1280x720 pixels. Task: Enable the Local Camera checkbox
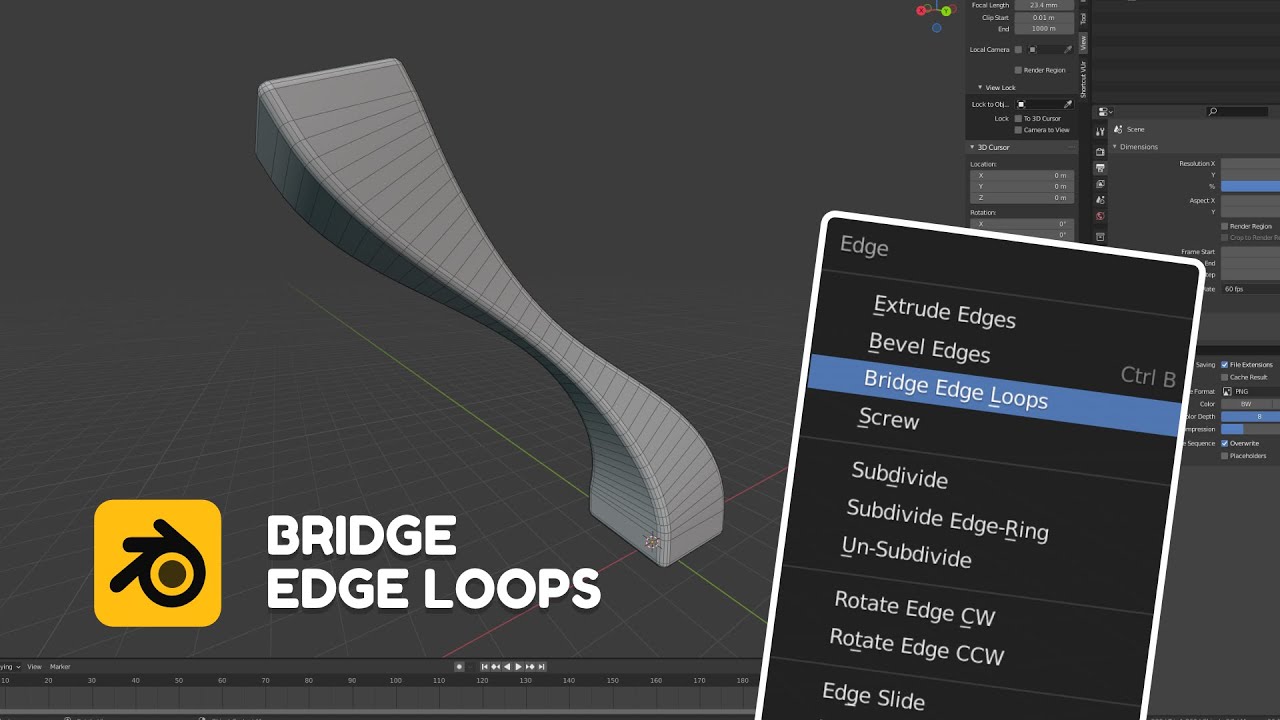coord(1018,50)
